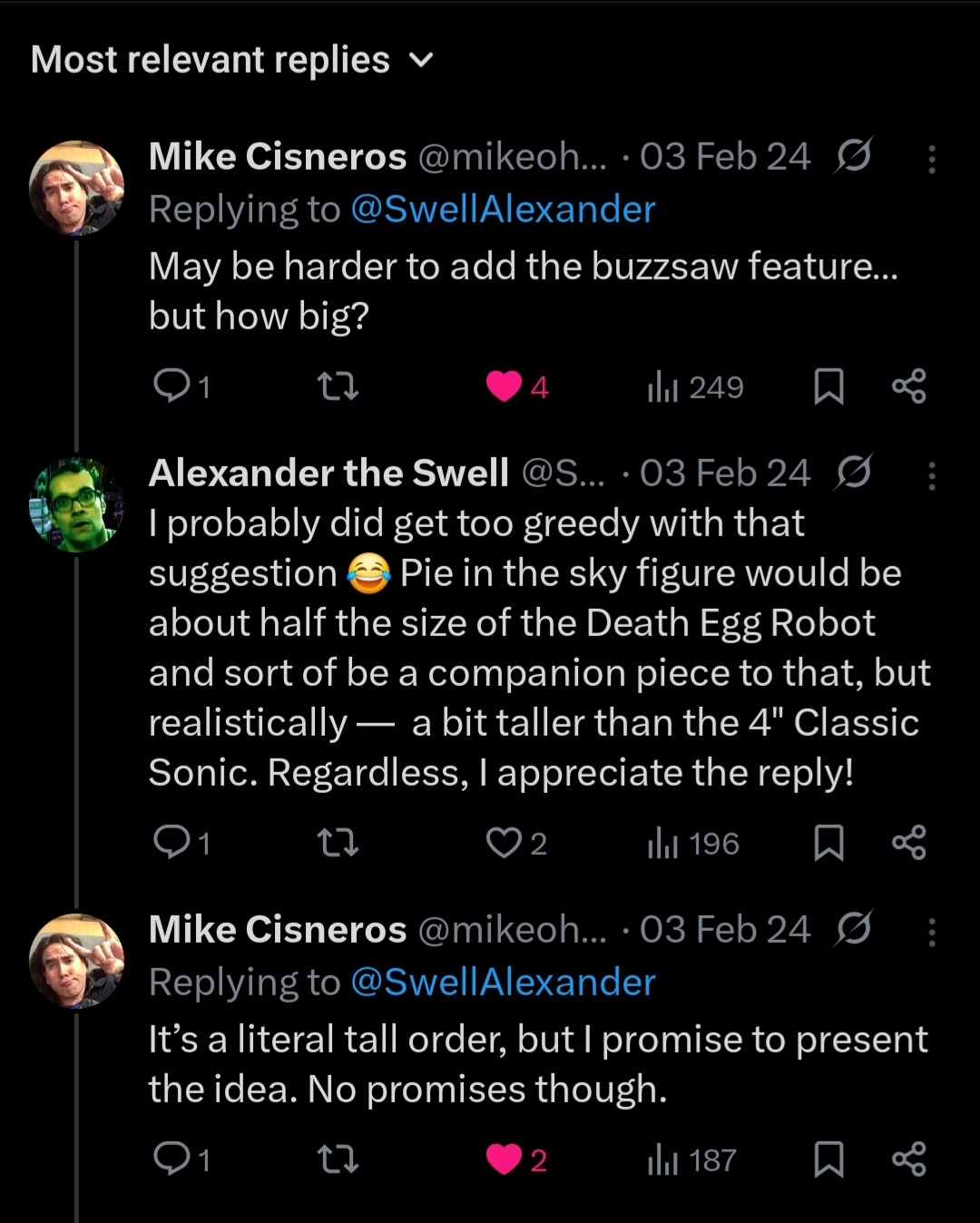The width and height of the screenshot is (980, 1223).
Task: Open Mike Cisneros's avatar on the first reply
Action: (76, 188)
